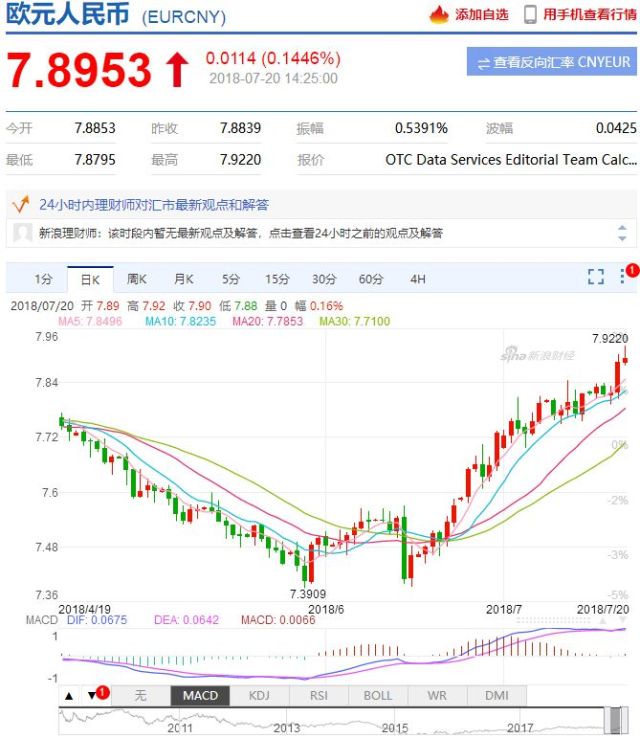Switch to the 周K chart tab

pos(136,279)
